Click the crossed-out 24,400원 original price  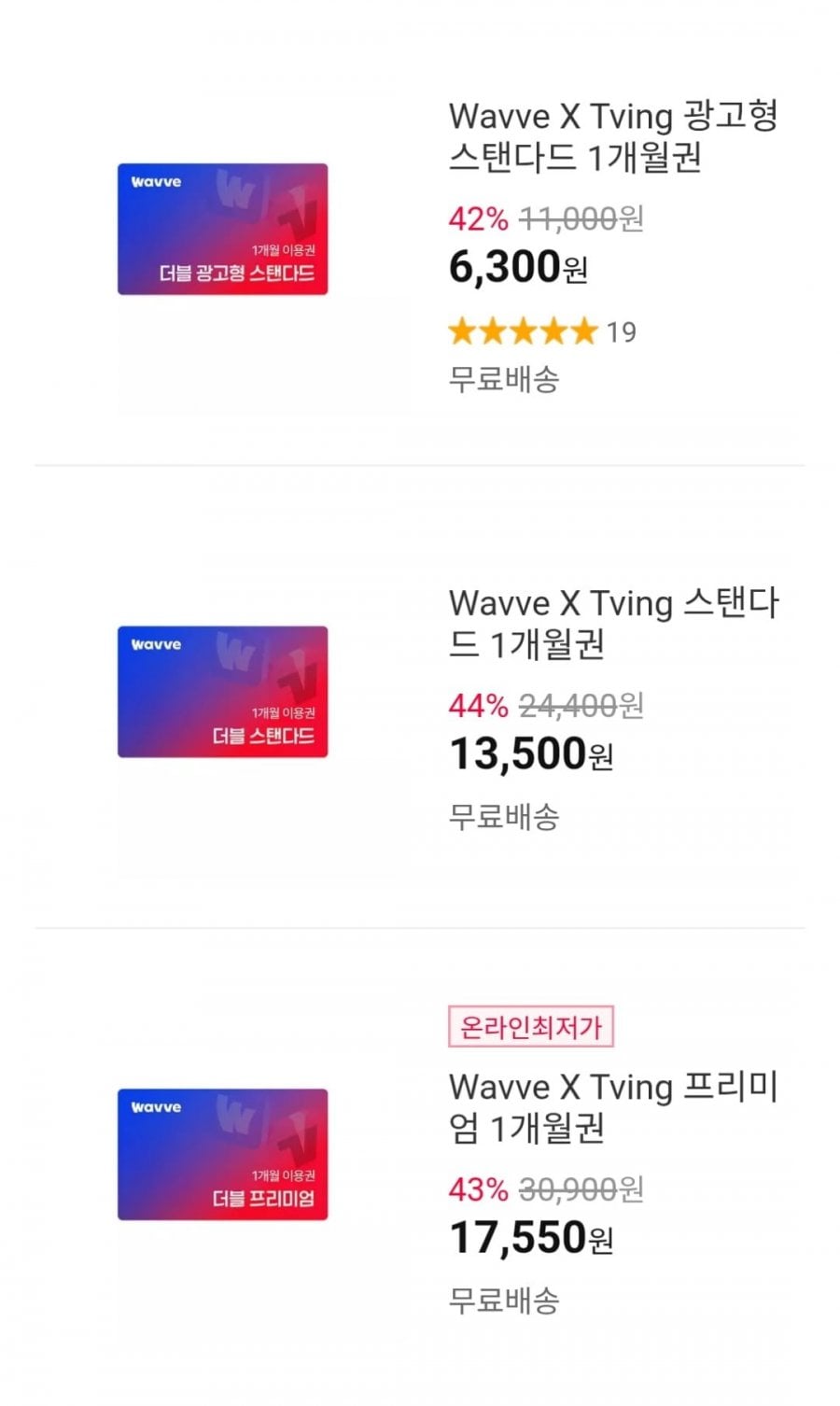pyautogui.click(x=581, y=706)
